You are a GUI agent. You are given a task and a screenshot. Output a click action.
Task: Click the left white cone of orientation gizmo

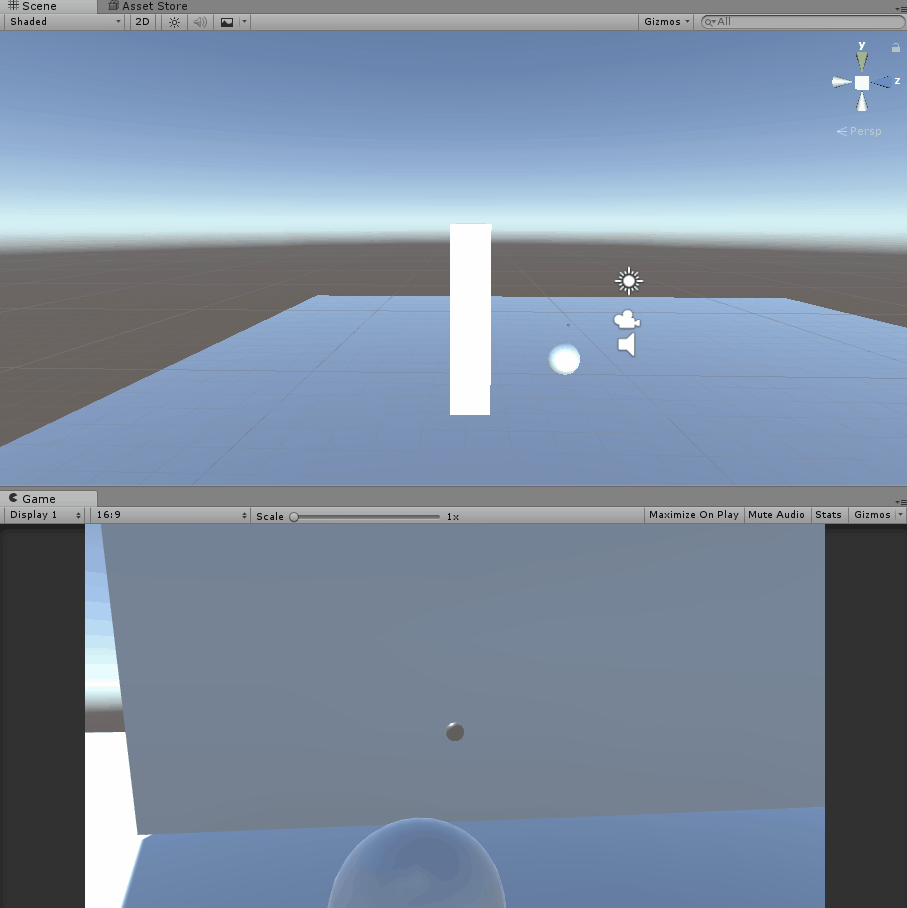click(x=842, y=82)
